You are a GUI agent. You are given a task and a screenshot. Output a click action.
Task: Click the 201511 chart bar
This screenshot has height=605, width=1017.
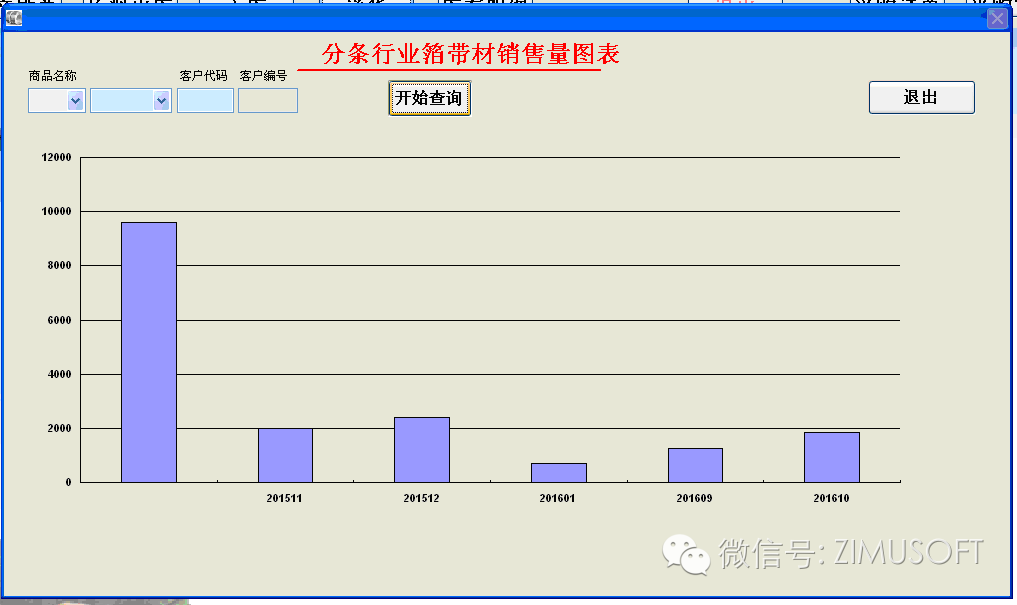tap(285, 455)
